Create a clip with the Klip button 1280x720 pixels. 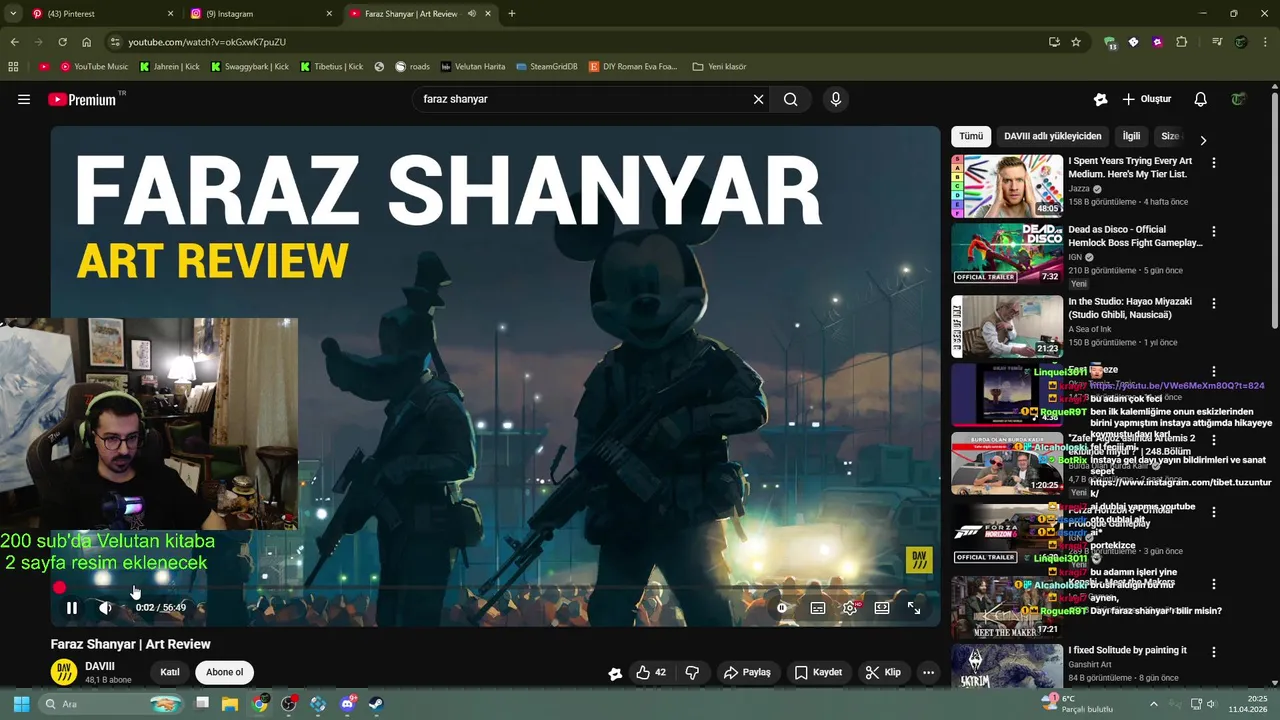pos(883,672)
